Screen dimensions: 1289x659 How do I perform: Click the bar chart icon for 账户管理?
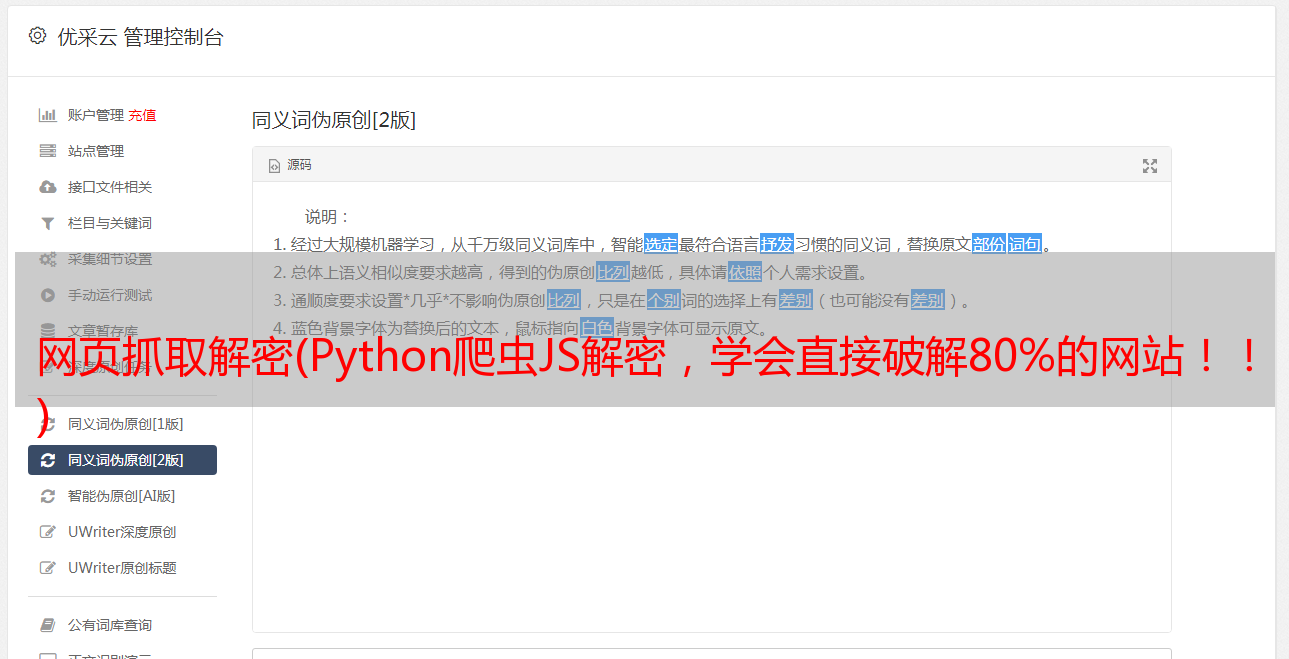click(x=47, y=115)
